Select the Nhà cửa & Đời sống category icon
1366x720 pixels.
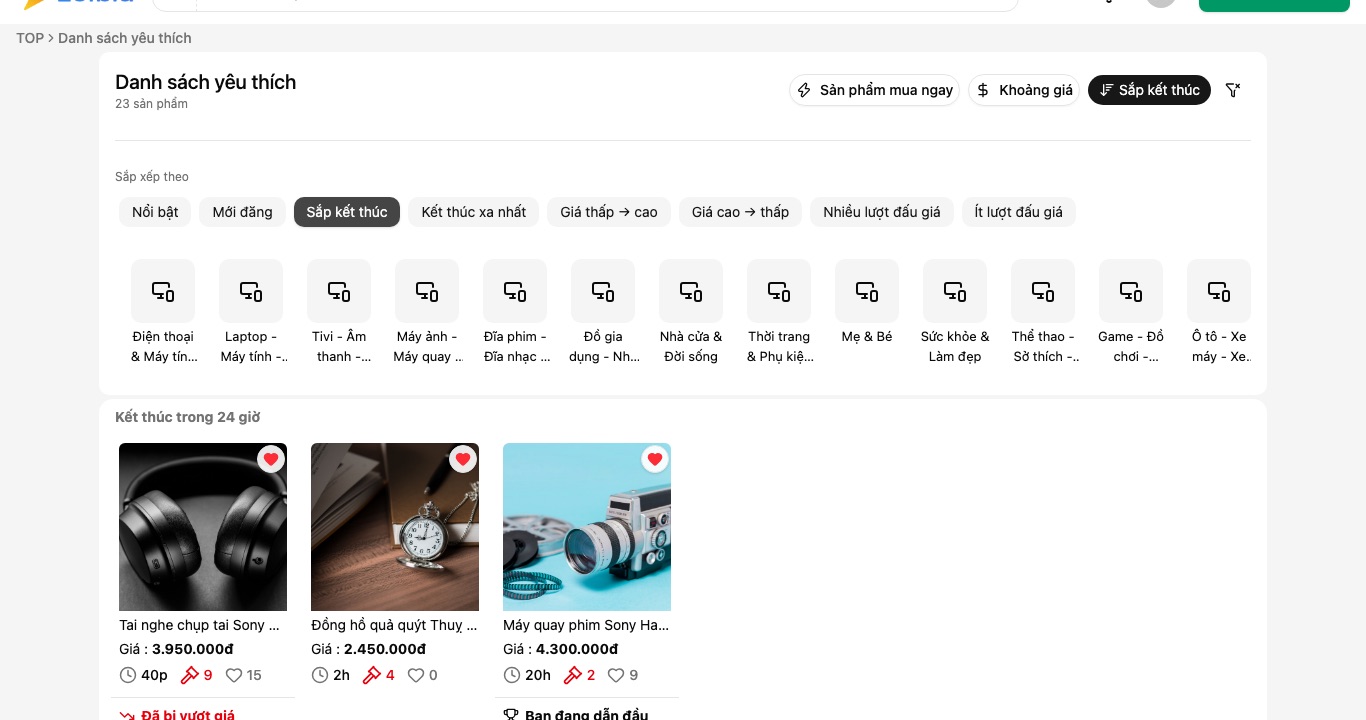691,291
